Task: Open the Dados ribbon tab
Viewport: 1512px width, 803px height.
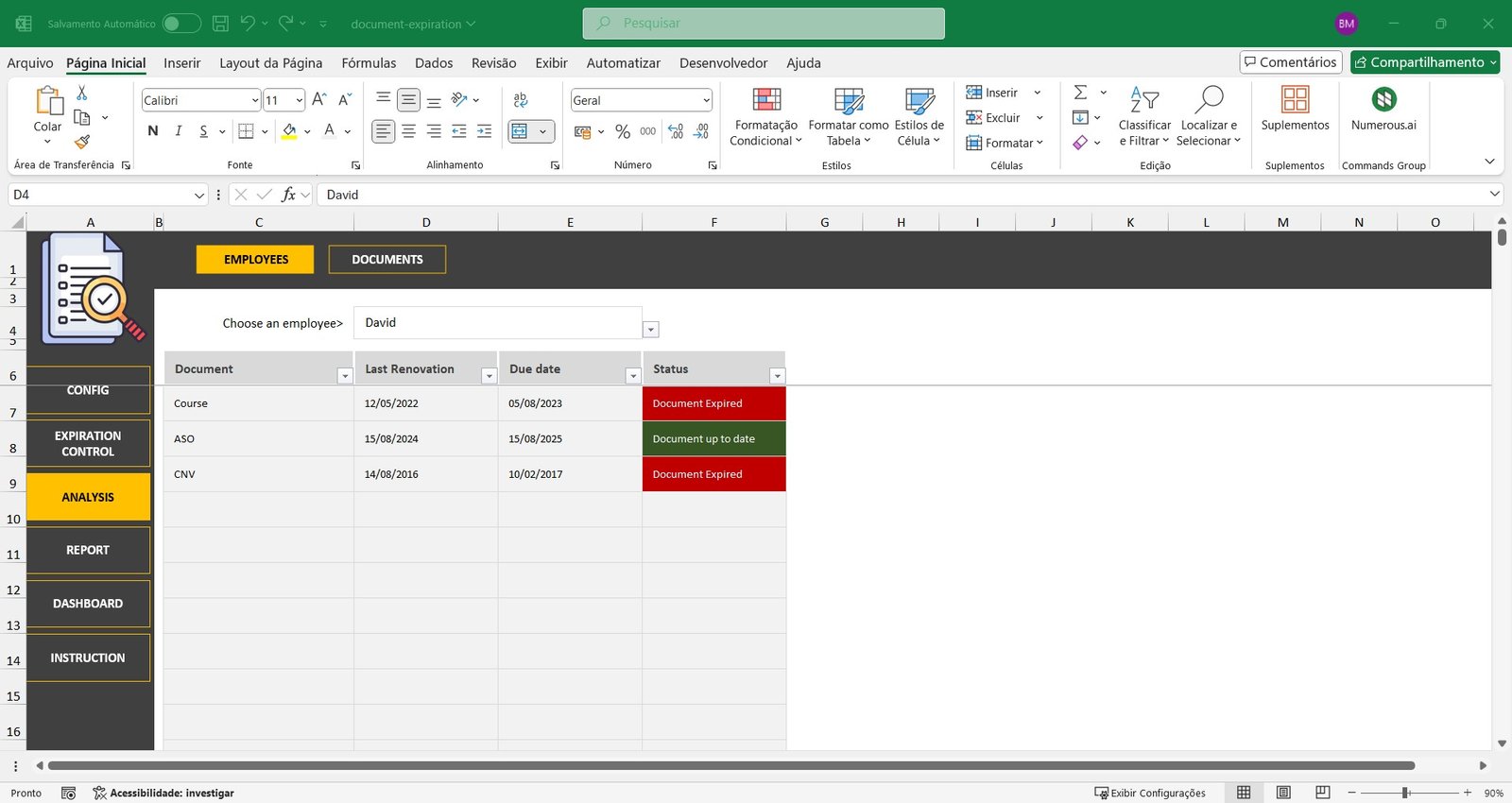Action: [x=434, y=63]
